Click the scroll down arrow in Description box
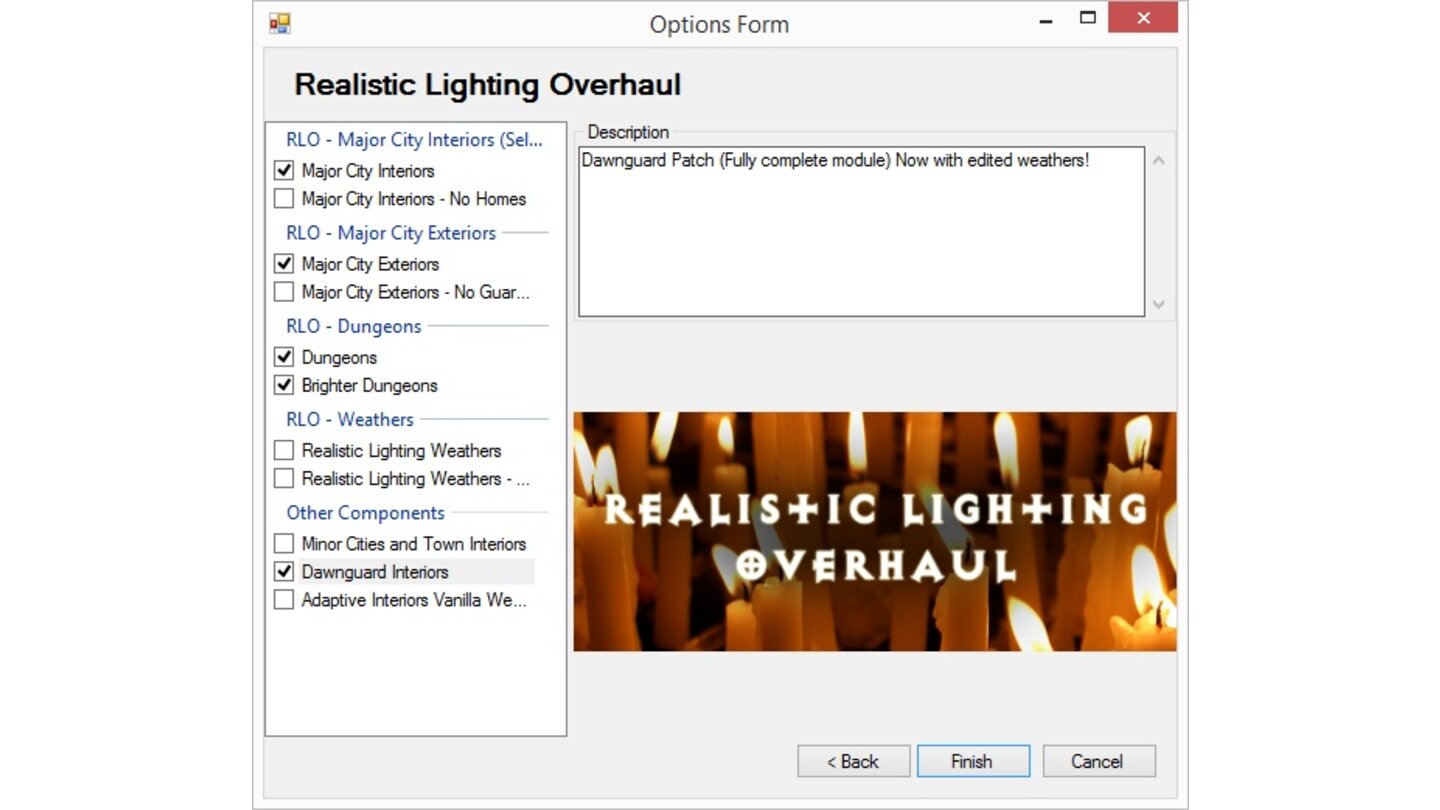Viewport: 1440px width, 810px height. coord(1159,304)
